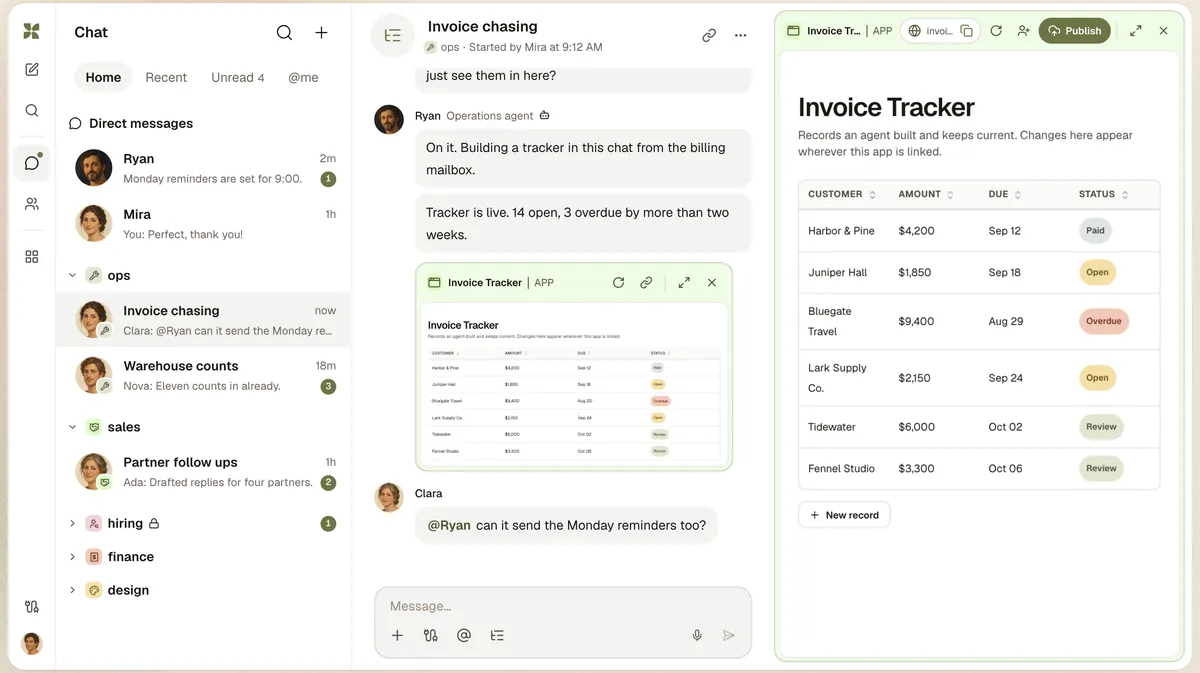Search chats with the magnifier in Chat header

click(x=285, y=33)
